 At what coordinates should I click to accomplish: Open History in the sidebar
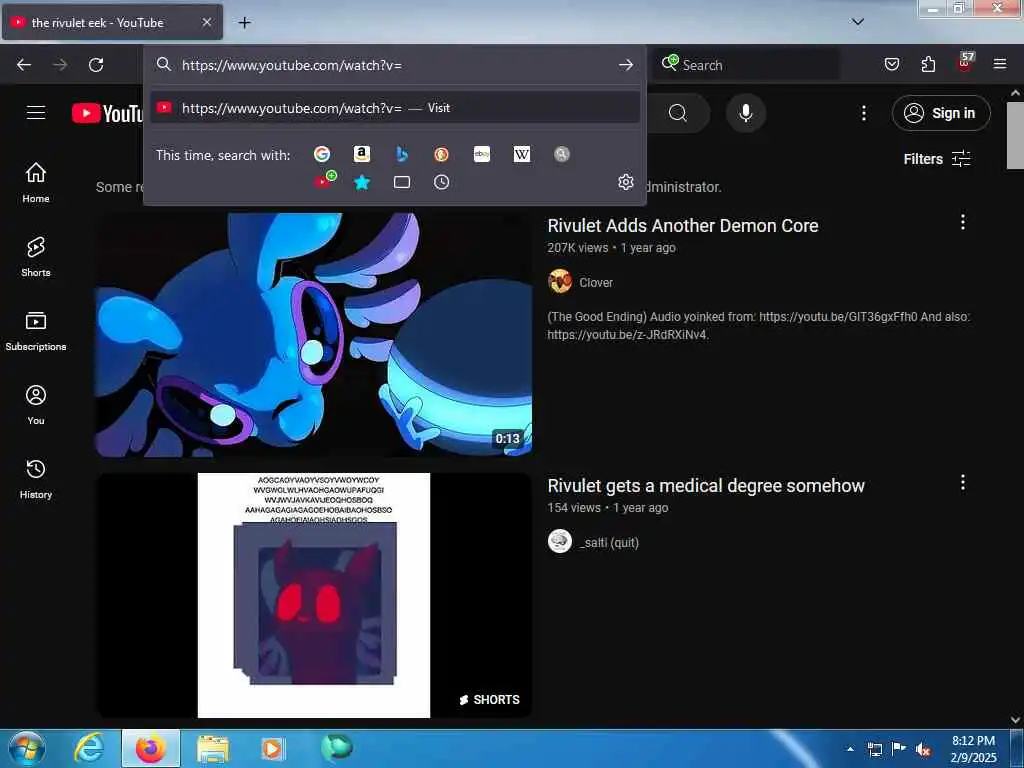(x=36, y=479)
